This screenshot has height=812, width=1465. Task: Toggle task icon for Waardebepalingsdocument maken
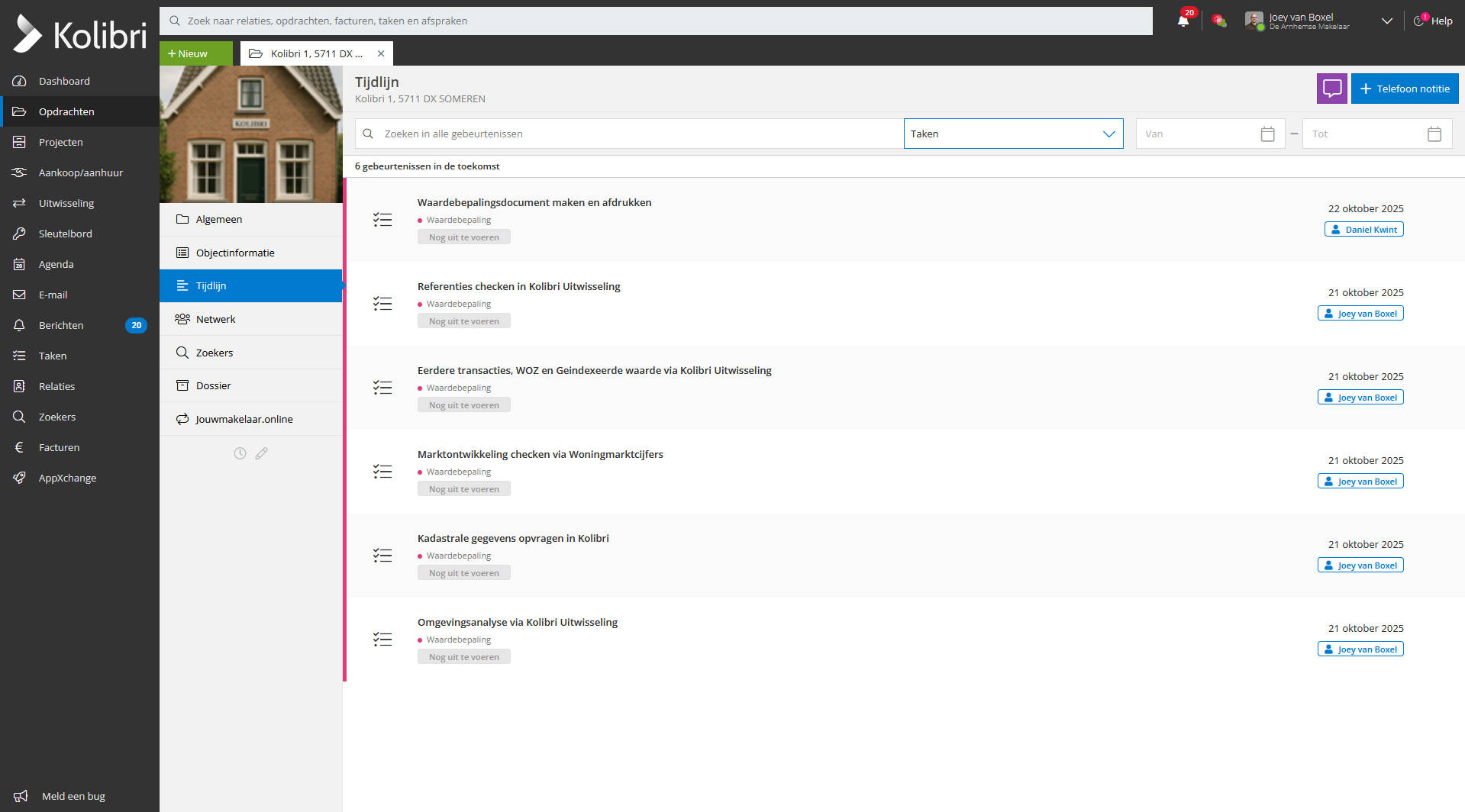[x=382, y=220]
